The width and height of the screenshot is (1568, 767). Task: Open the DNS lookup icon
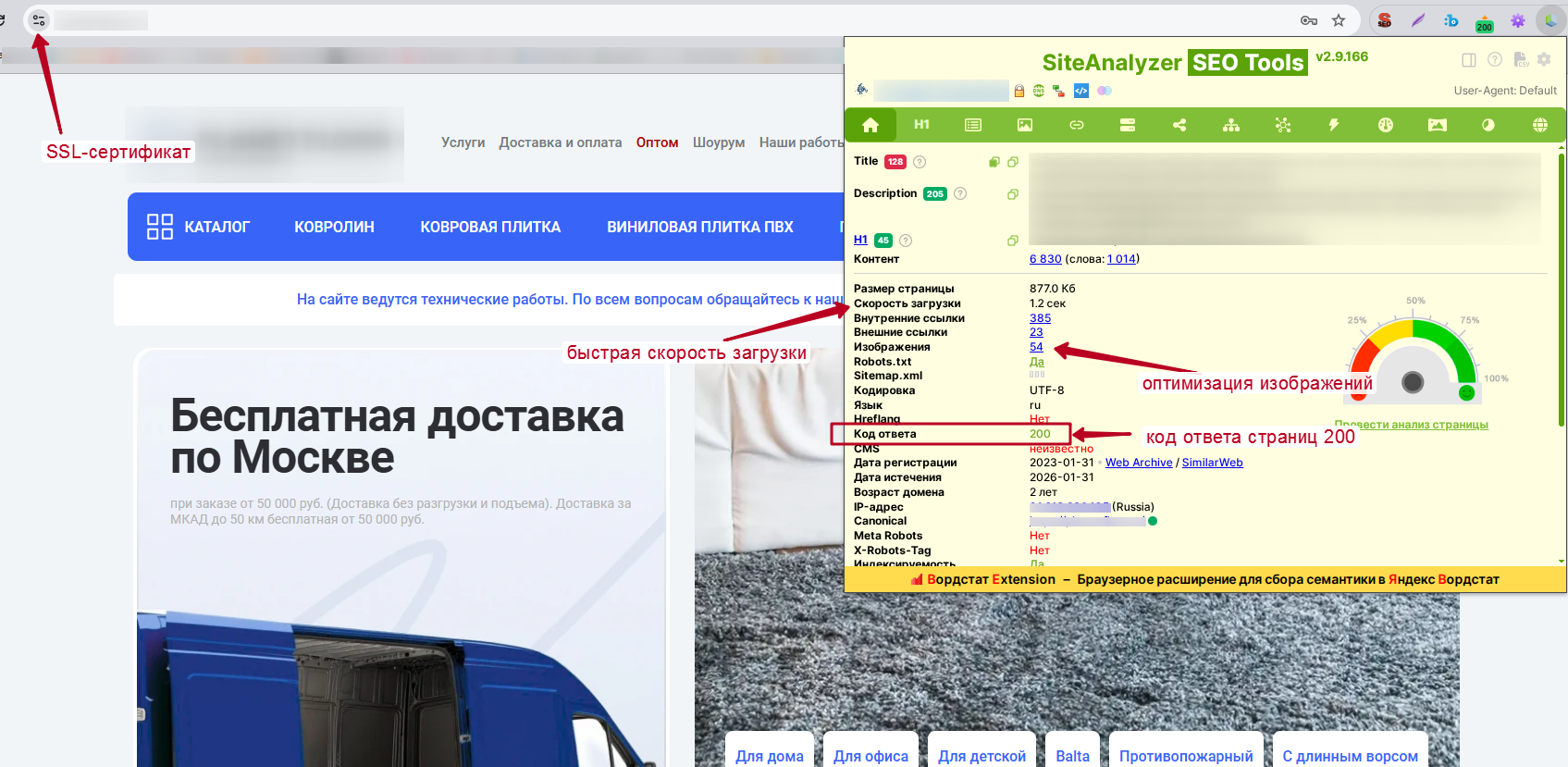coord(1039,91)
